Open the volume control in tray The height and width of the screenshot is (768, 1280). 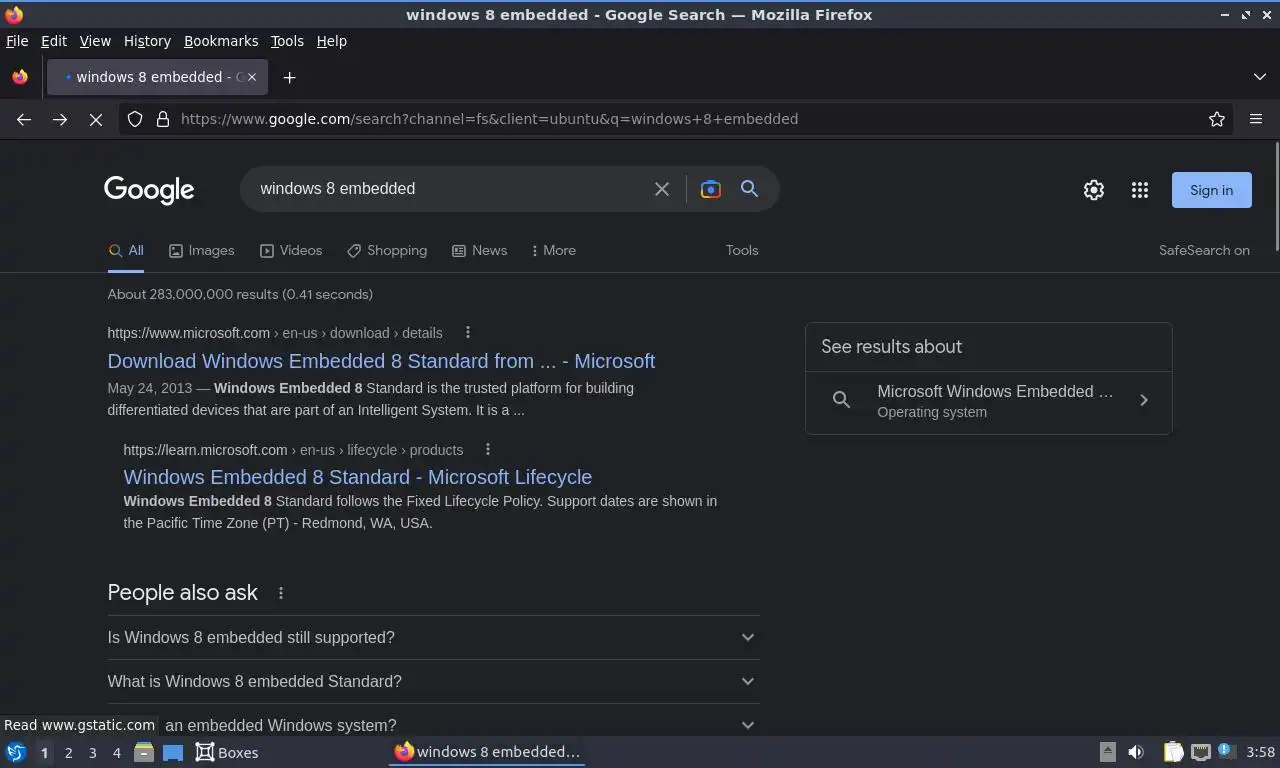[1136, 752]
